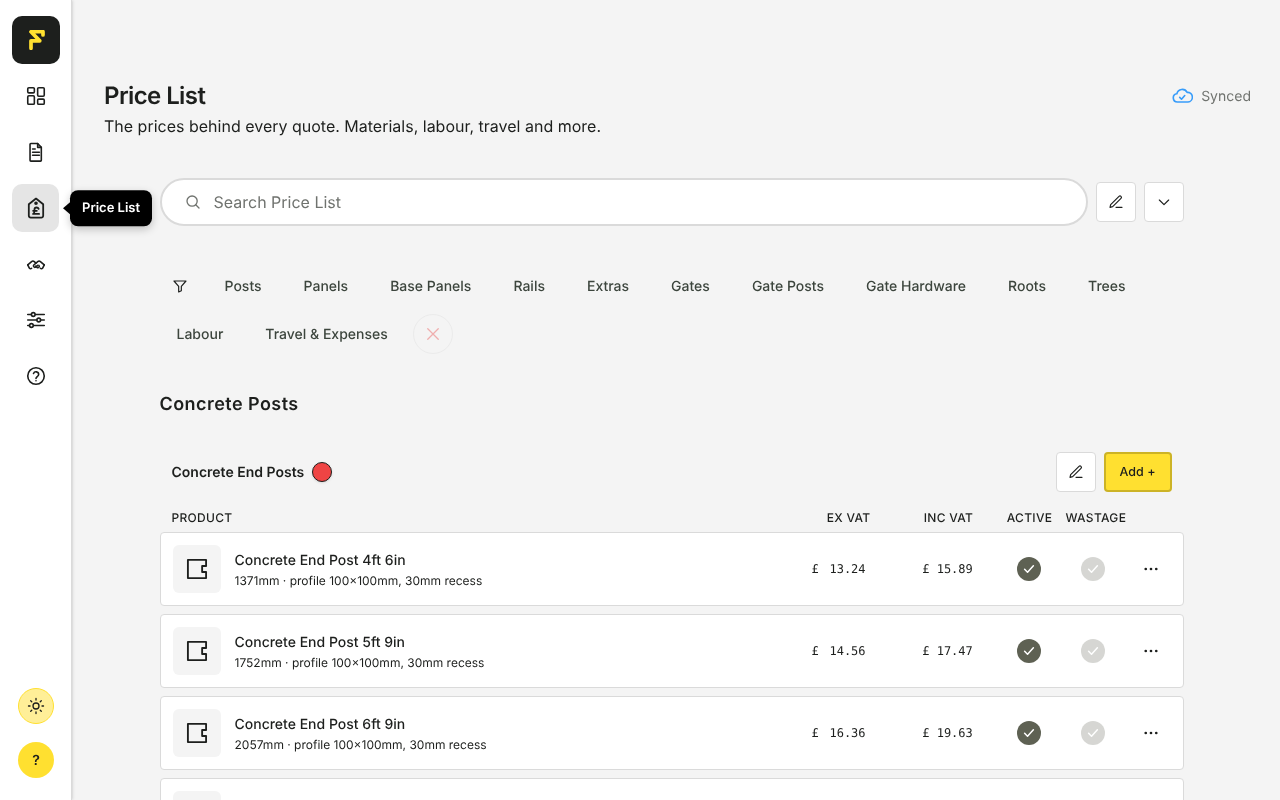Viewport: 1280px width, 800px height.
Task: Filter by Travel & Expenses category
Action: 326,334
